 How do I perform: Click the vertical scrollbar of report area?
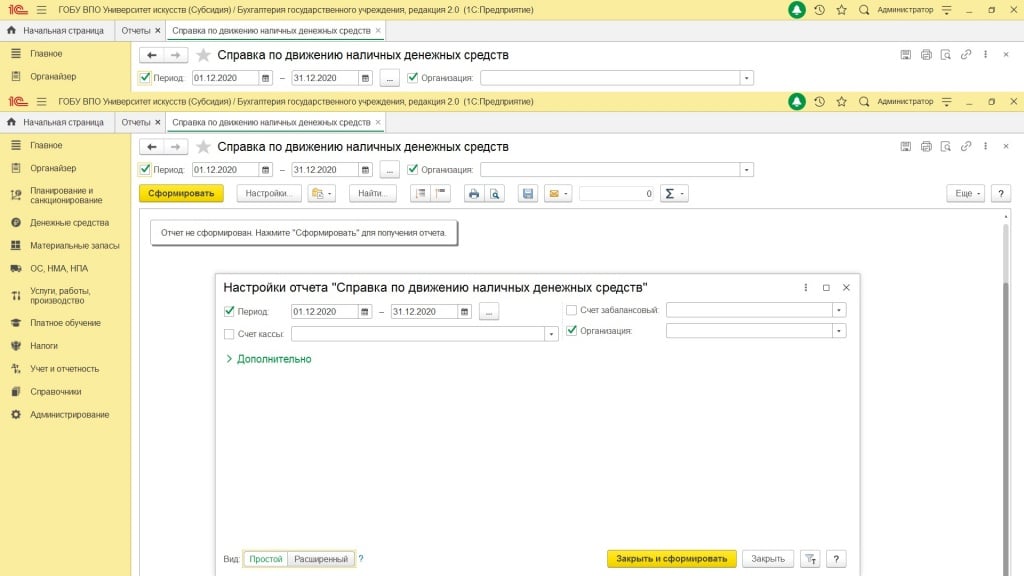1005,400
